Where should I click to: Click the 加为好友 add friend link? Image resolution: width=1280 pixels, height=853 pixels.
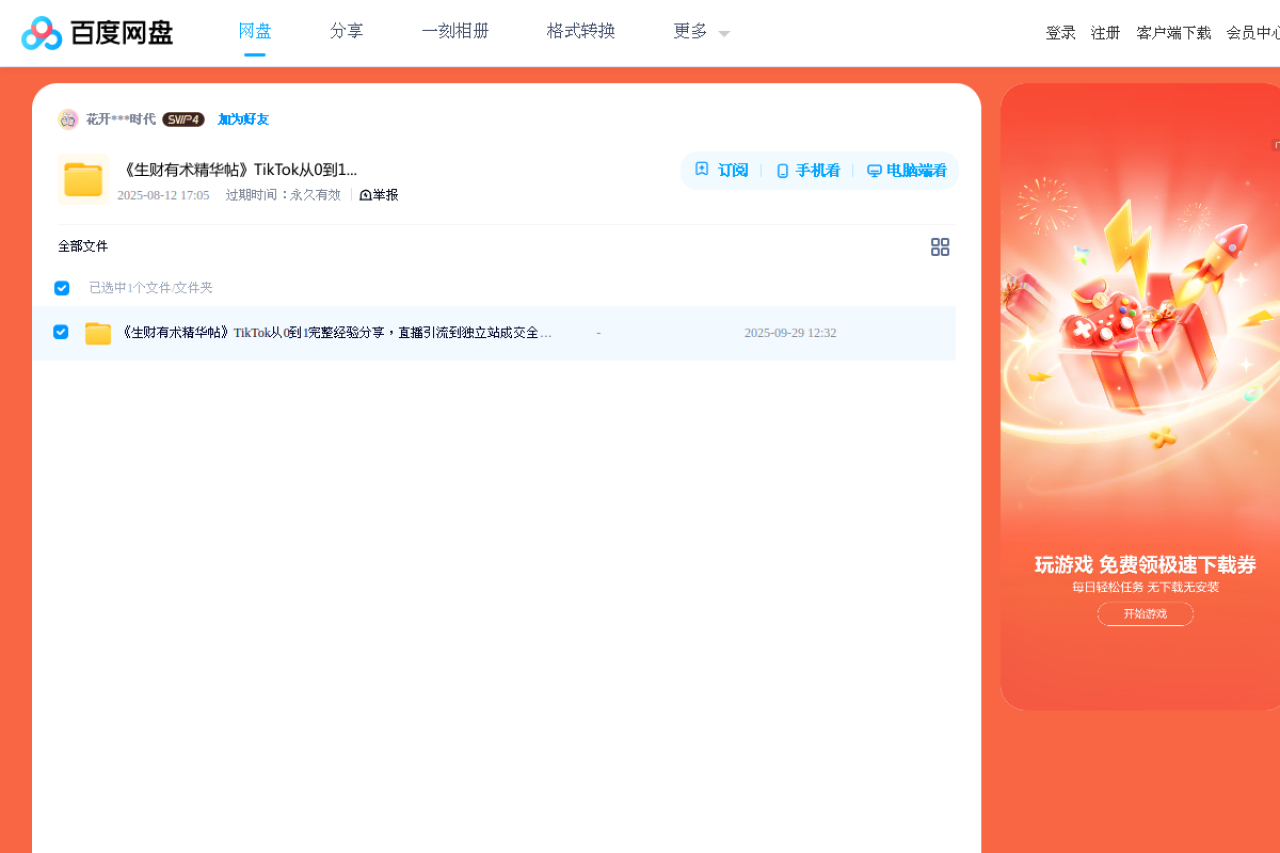[243, 119]
